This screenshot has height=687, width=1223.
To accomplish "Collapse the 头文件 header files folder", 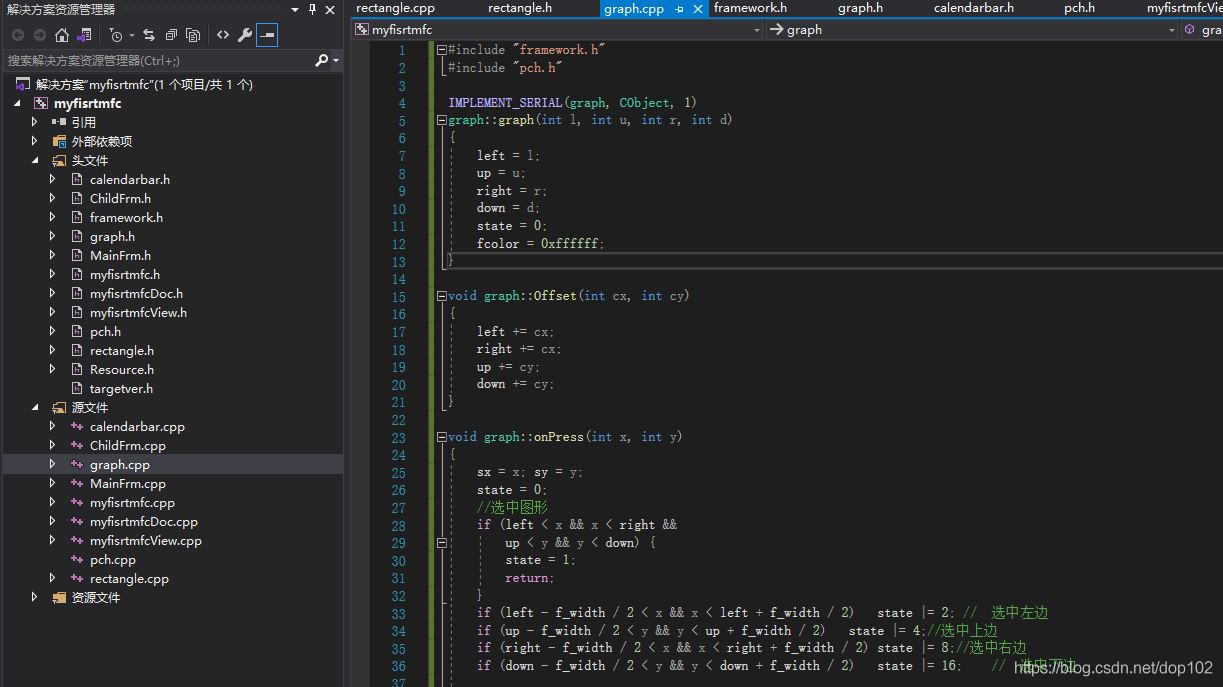I will pyautogui.click(x=35, y=160).
